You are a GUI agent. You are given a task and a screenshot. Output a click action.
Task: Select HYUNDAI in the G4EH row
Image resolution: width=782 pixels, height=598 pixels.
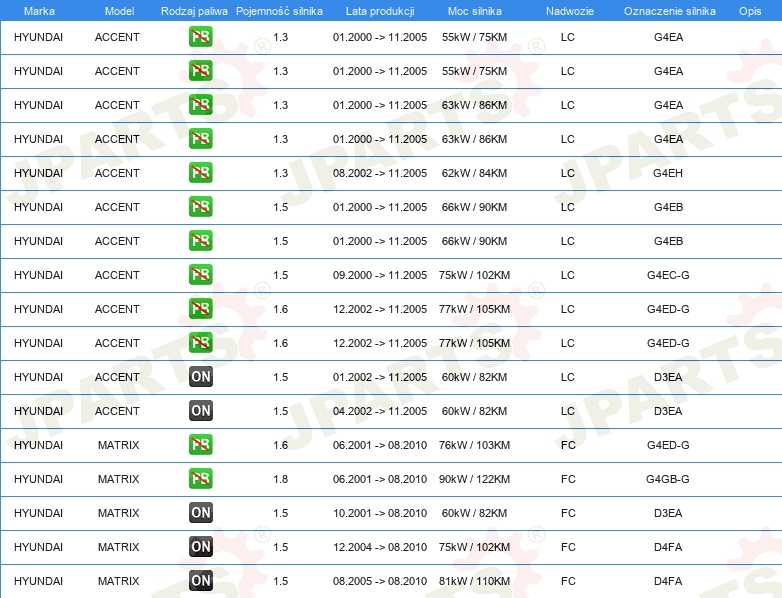(x=38, y=173)
